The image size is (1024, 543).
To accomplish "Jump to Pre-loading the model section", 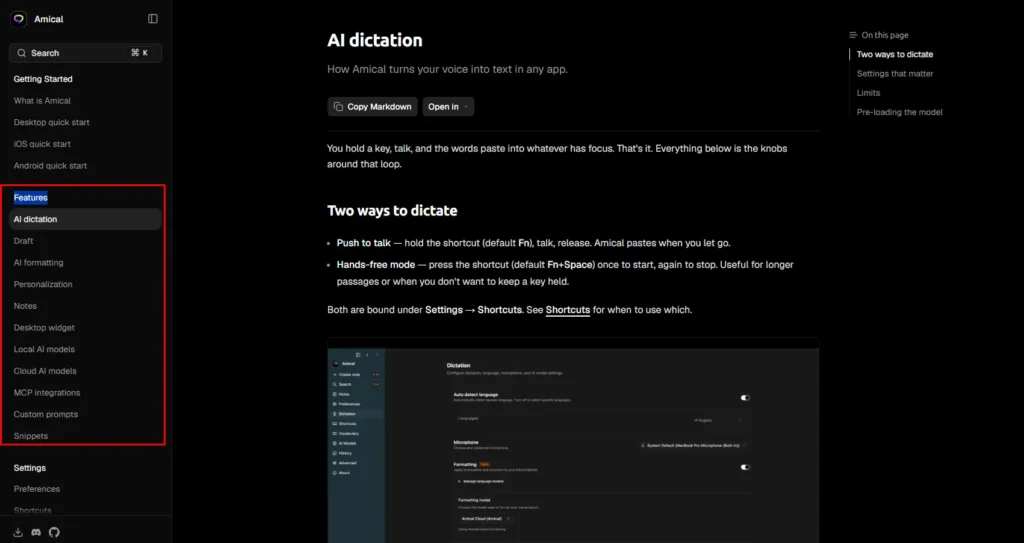I will tap(899, 112).
